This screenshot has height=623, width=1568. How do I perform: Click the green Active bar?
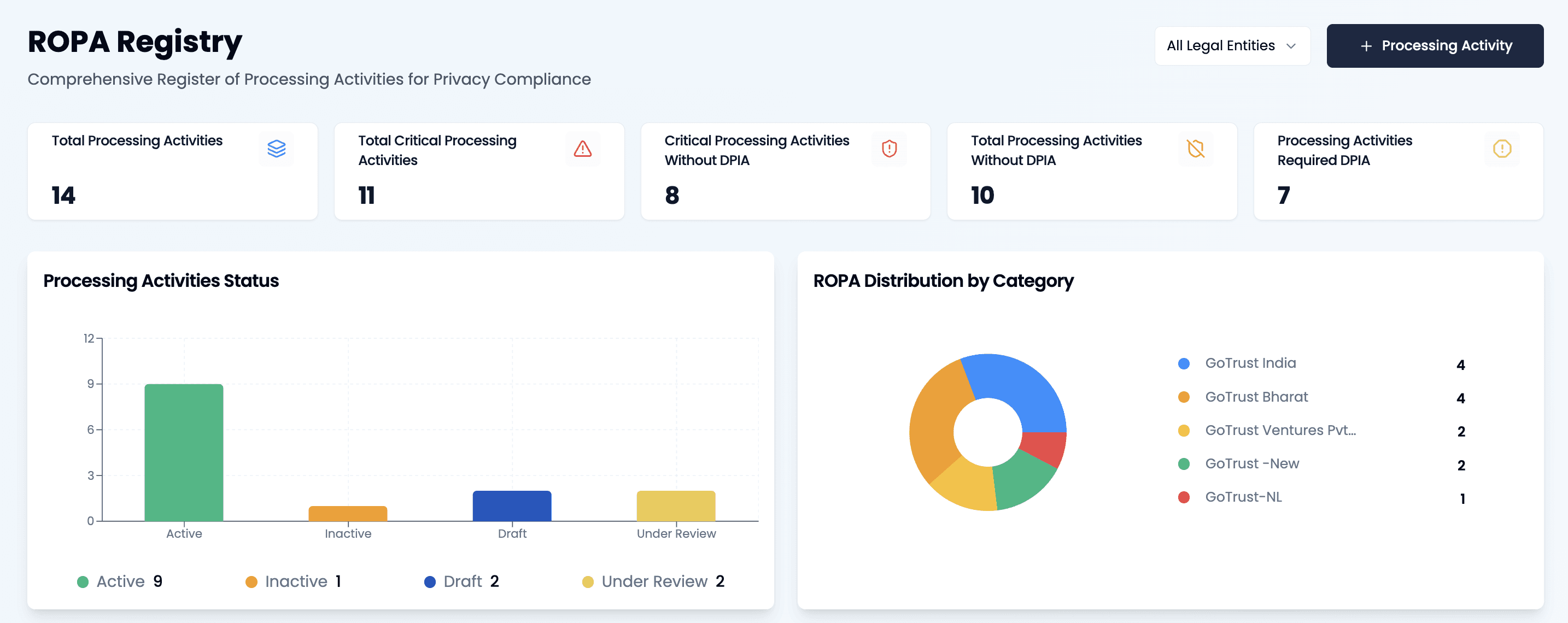point(184,452)
